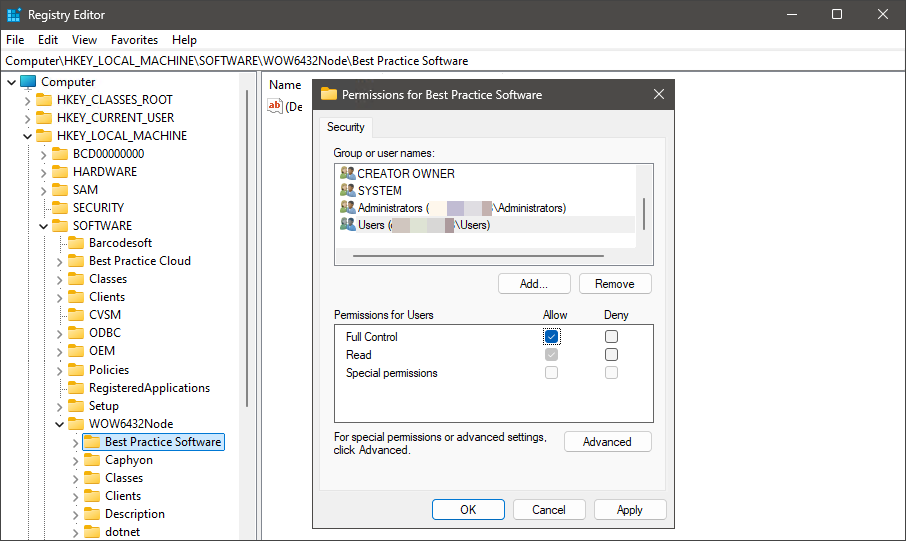Screen dimensions: 906x541
Task: Click the SECURITY folder icon
Action: (x=60, y=207)
